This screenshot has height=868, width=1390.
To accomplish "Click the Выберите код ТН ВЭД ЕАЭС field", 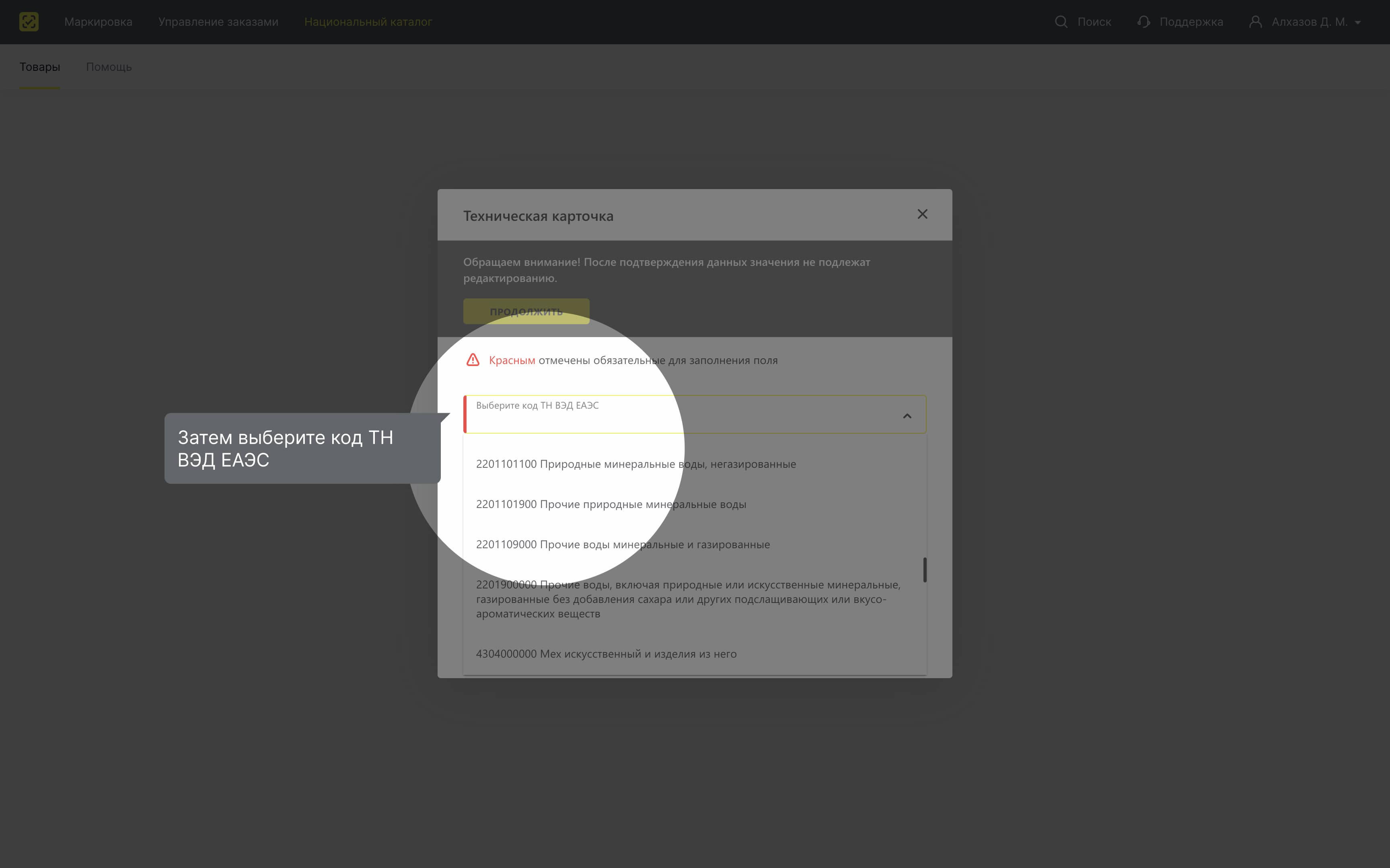I will [x=695, y=414].
